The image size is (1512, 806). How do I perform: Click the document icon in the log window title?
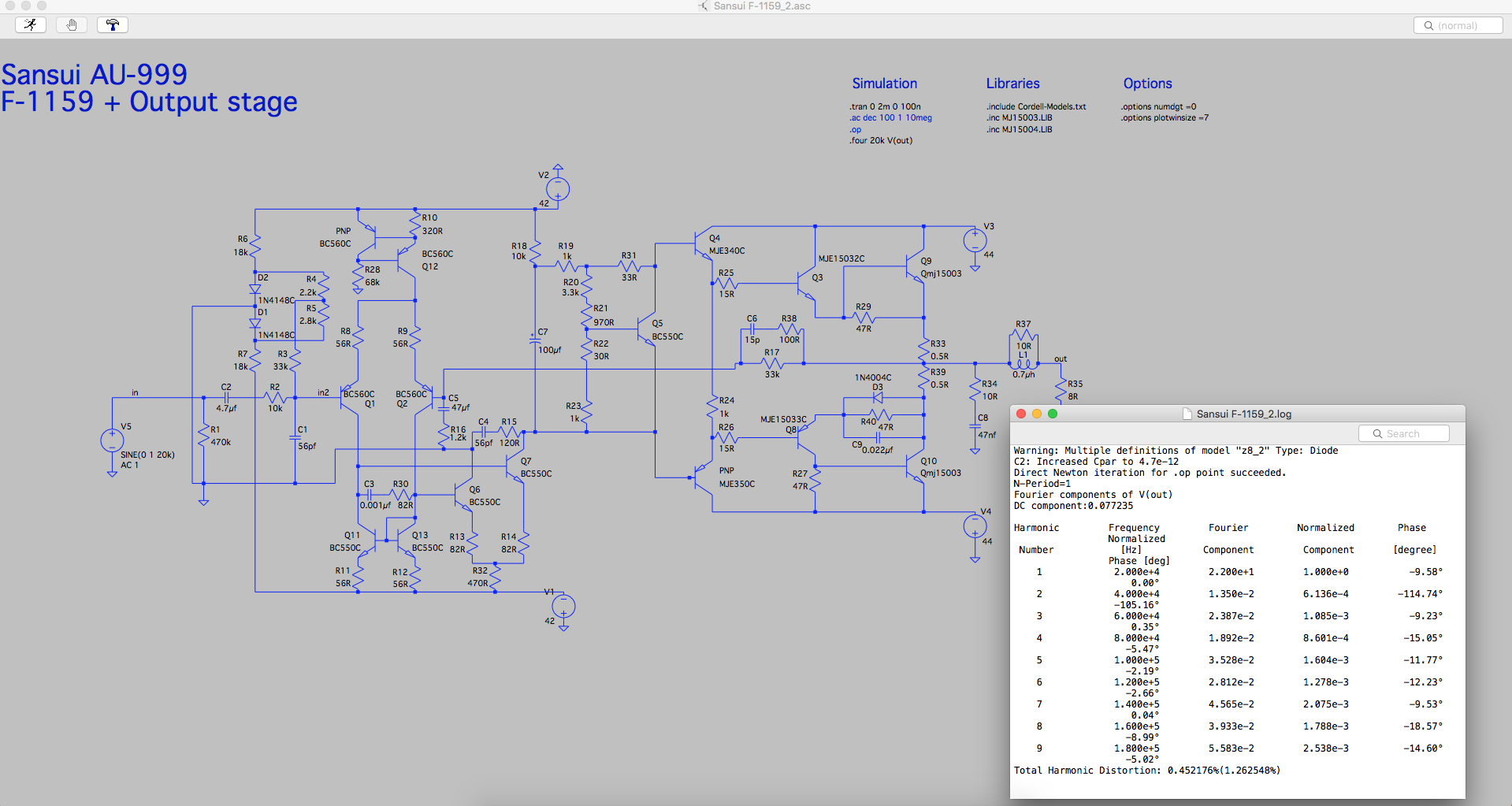[x=1187, y=414]
